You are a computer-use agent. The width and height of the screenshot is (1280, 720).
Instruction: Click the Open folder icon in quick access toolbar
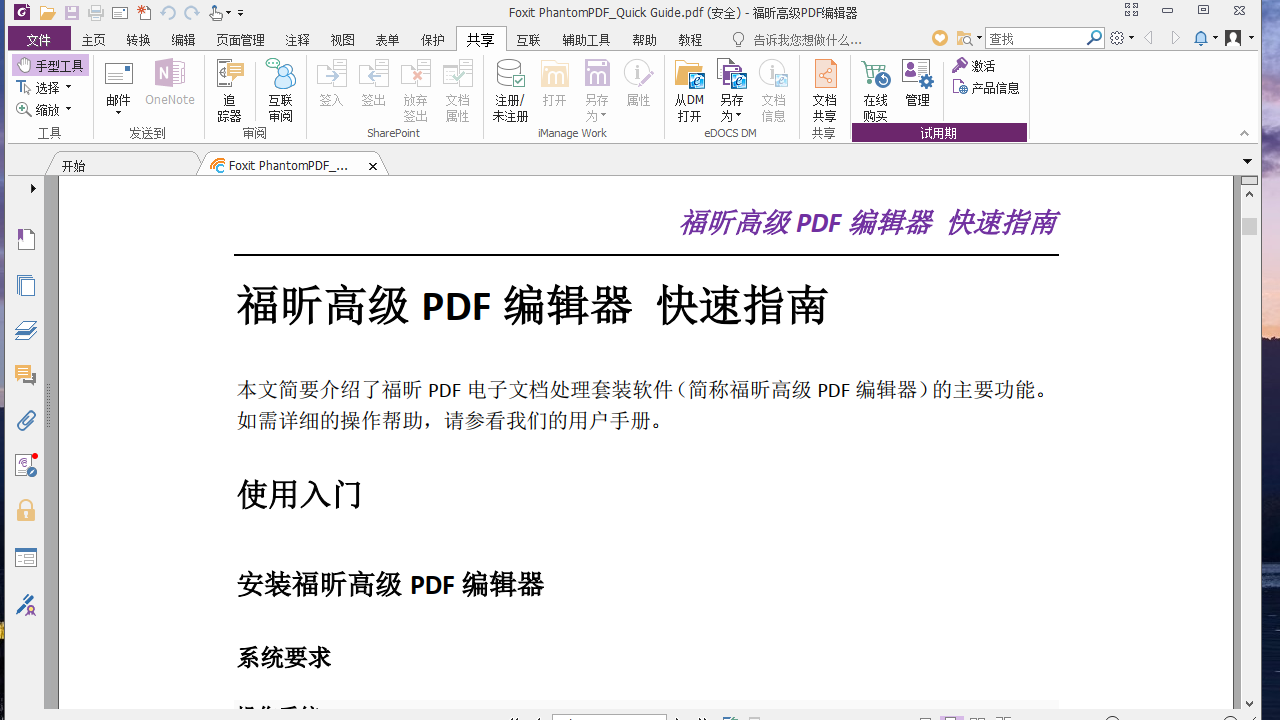47,13
